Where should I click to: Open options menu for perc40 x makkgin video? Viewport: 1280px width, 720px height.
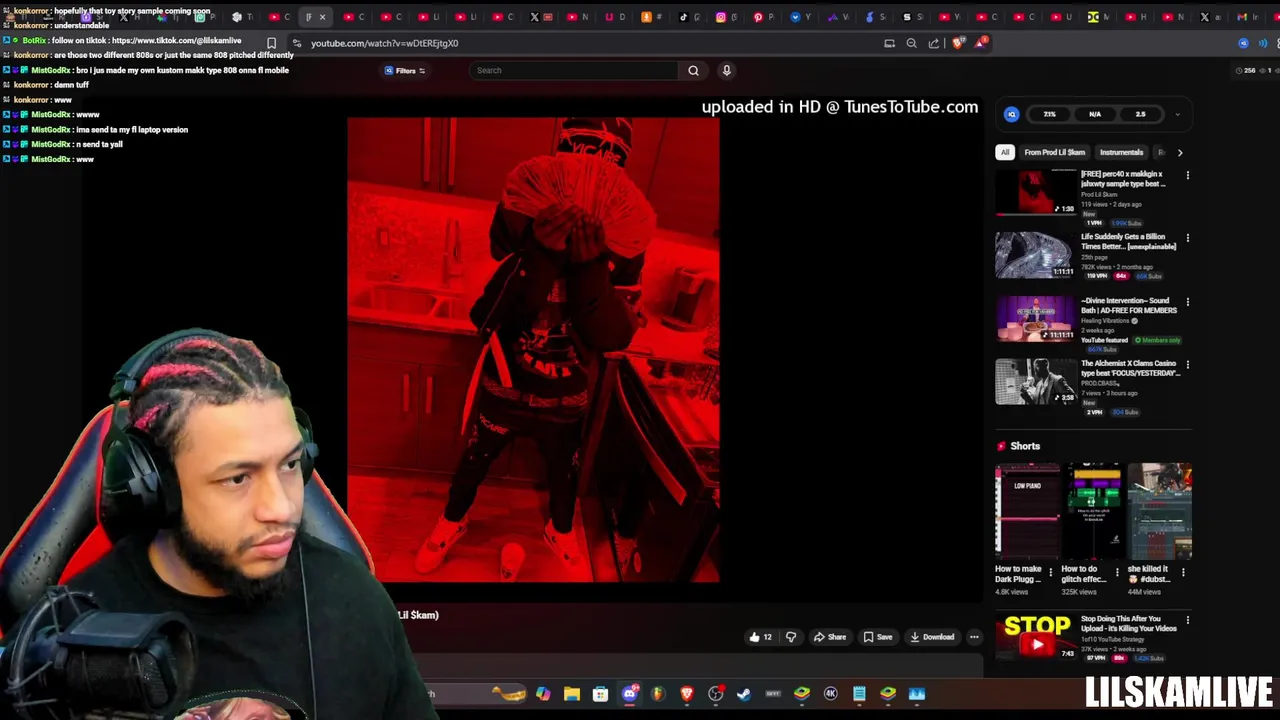pyautogui.click(x=1187, y=175)
